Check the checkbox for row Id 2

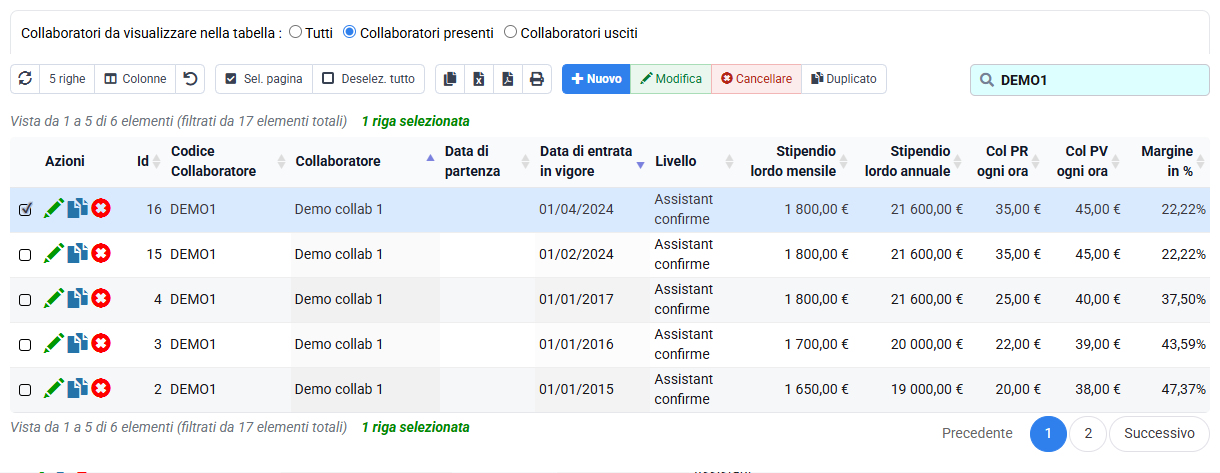25,389
